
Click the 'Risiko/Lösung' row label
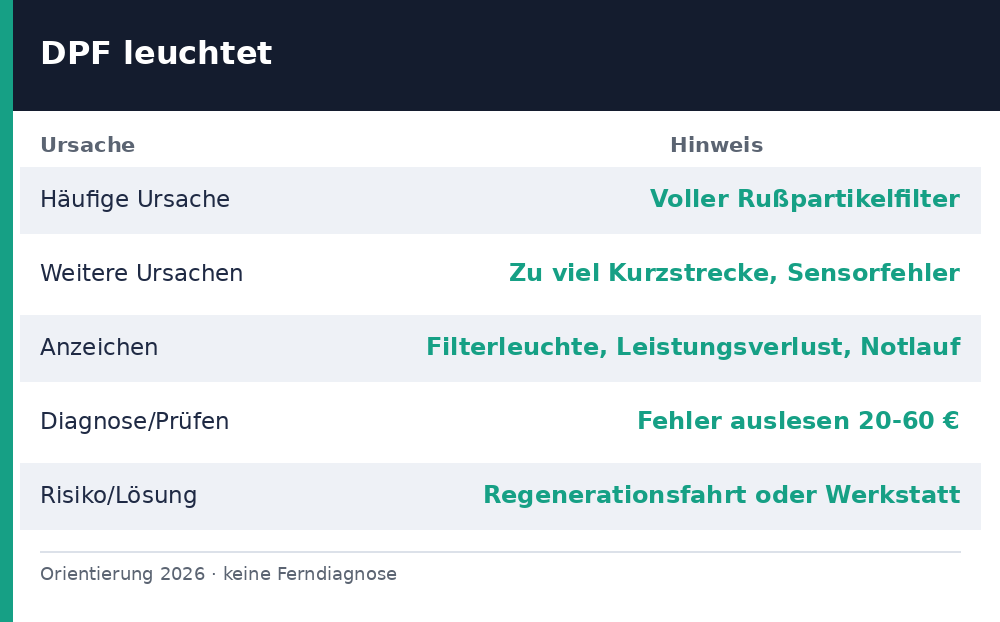tap(119, 496)
